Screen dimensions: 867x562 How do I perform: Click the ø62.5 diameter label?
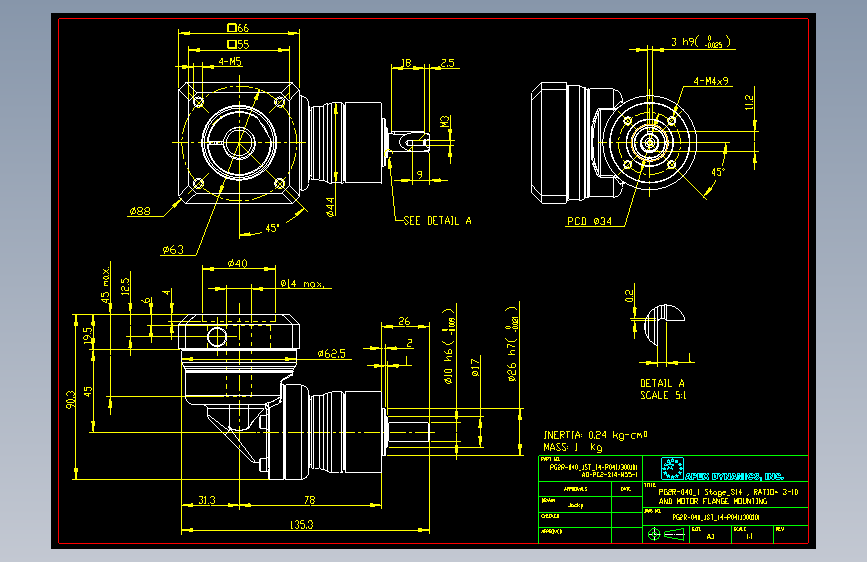click(331, 353)
